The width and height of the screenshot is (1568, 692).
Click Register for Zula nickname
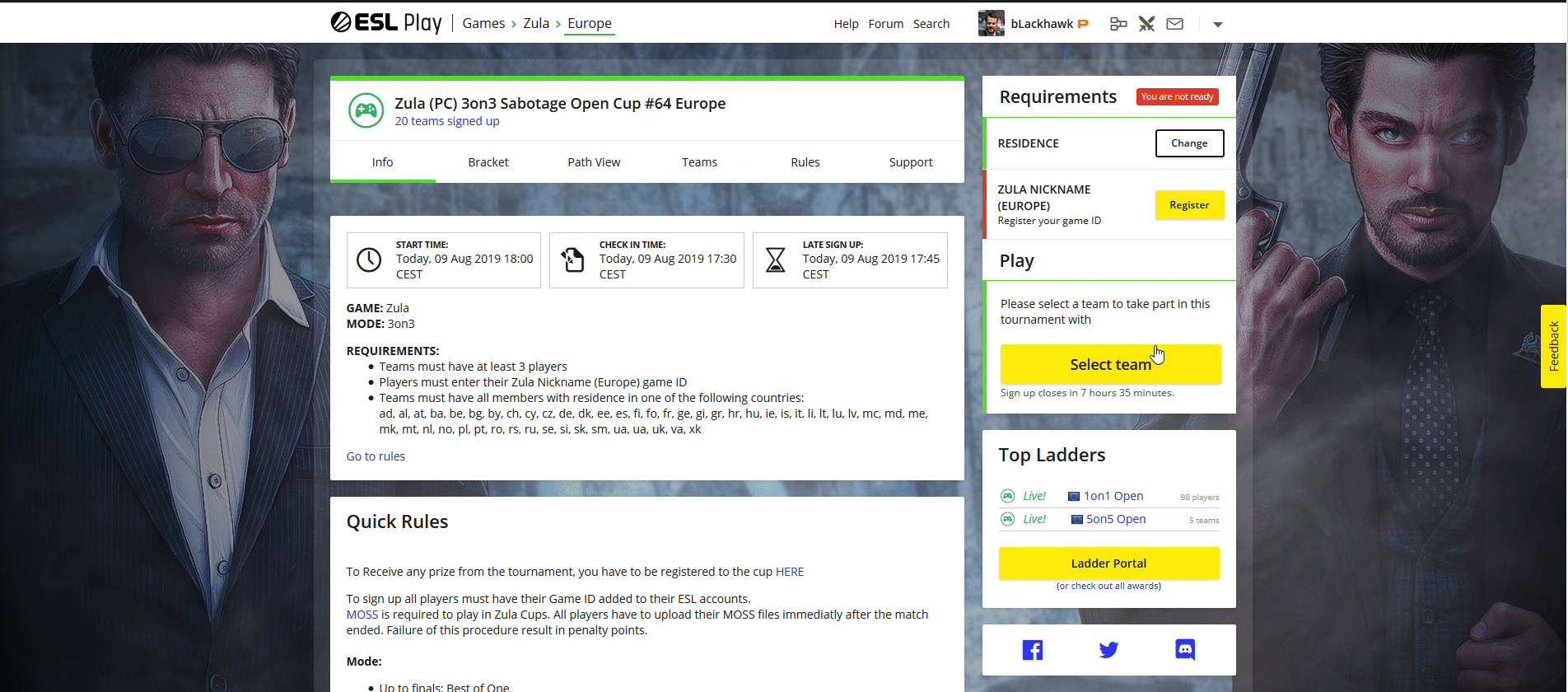(1189, 205)
